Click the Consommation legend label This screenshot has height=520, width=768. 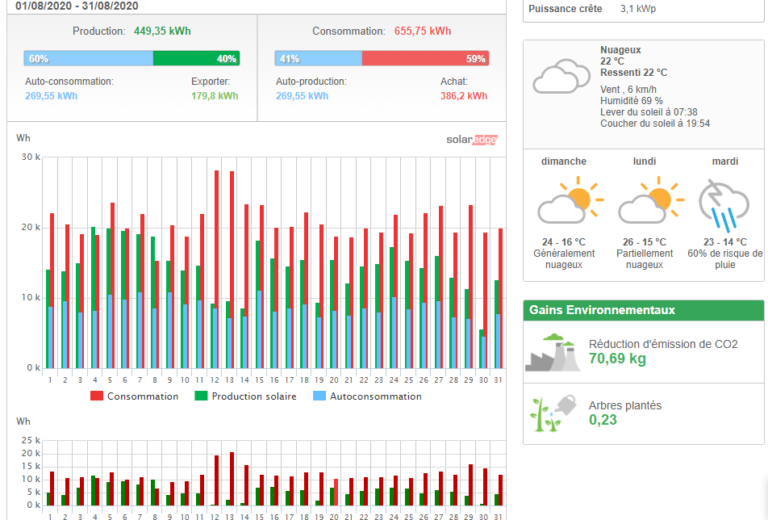coord(143,396)
